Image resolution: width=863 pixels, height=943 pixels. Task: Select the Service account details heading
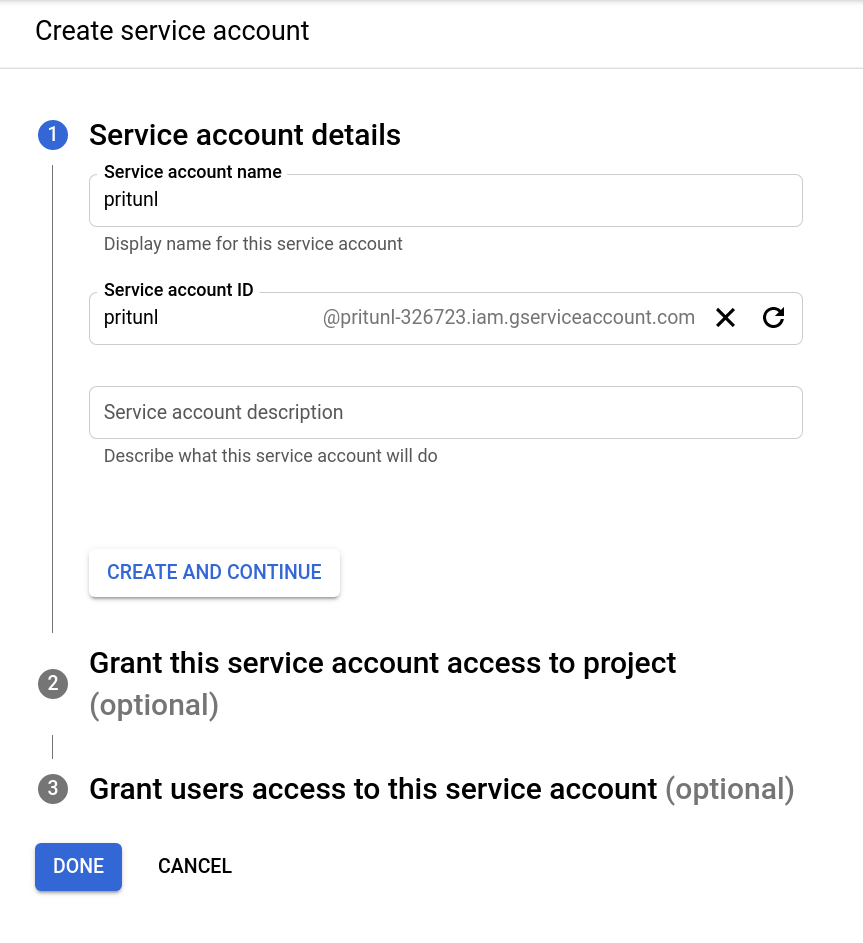point(245,135)
